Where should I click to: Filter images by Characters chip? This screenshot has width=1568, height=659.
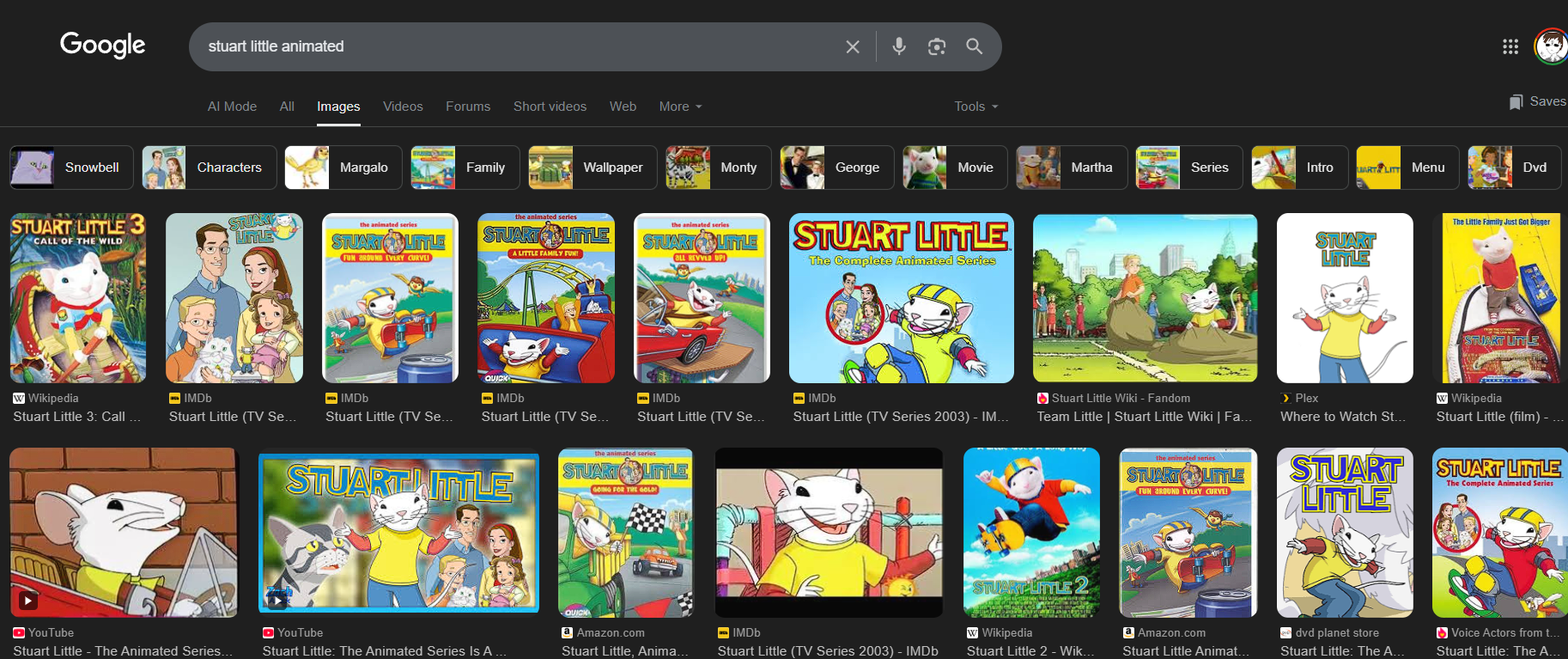point(210,168)
